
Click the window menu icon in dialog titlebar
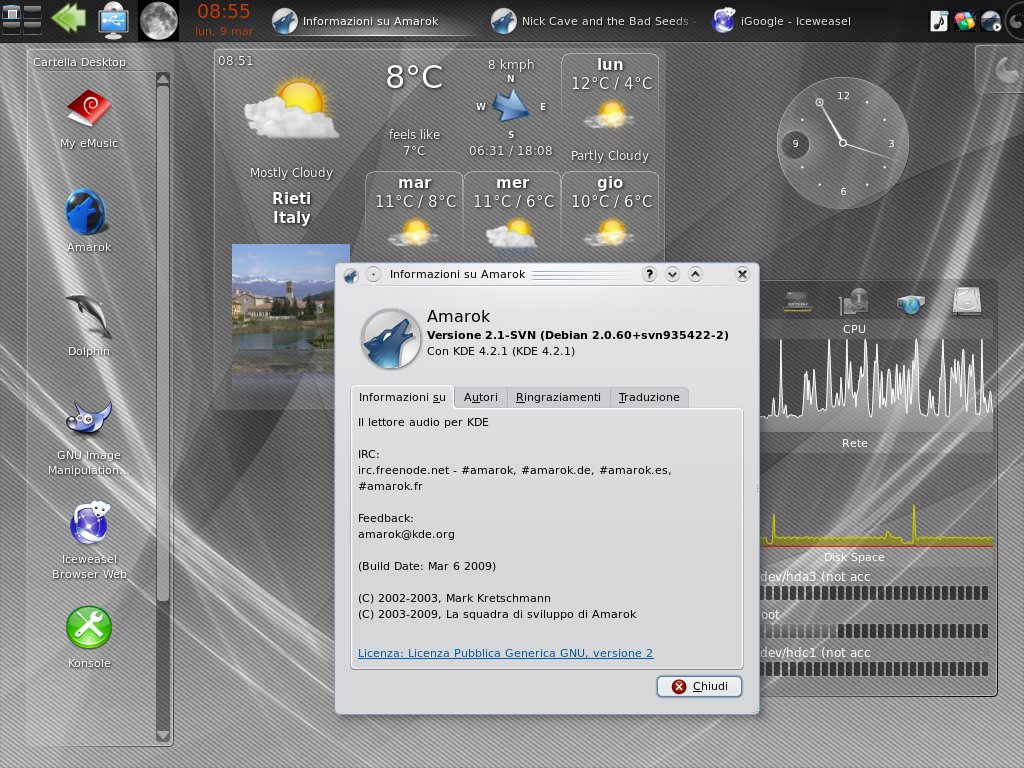pos(351,275)
